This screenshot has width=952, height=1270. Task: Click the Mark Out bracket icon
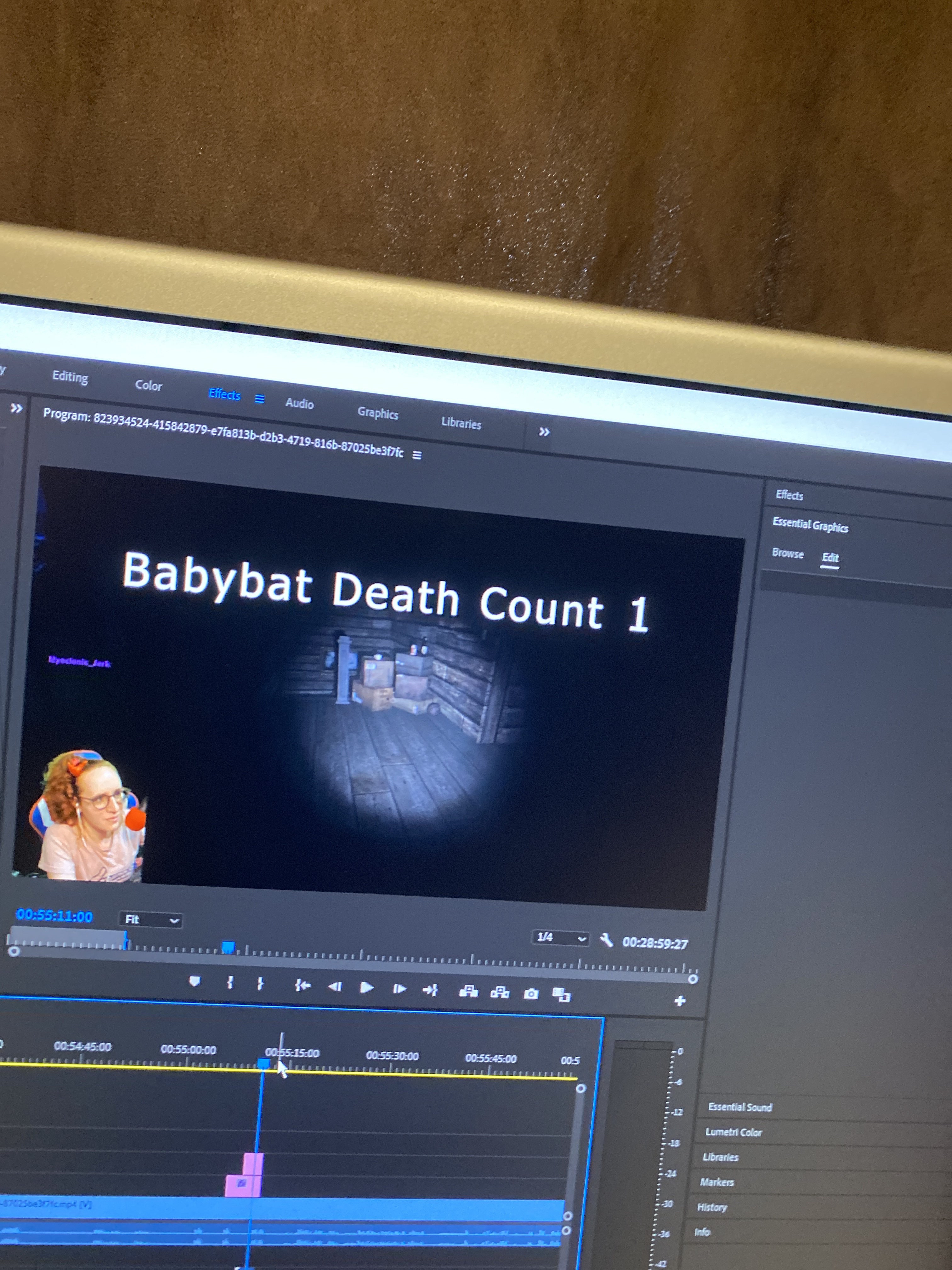pyautogui.click(x=260, y=983)
